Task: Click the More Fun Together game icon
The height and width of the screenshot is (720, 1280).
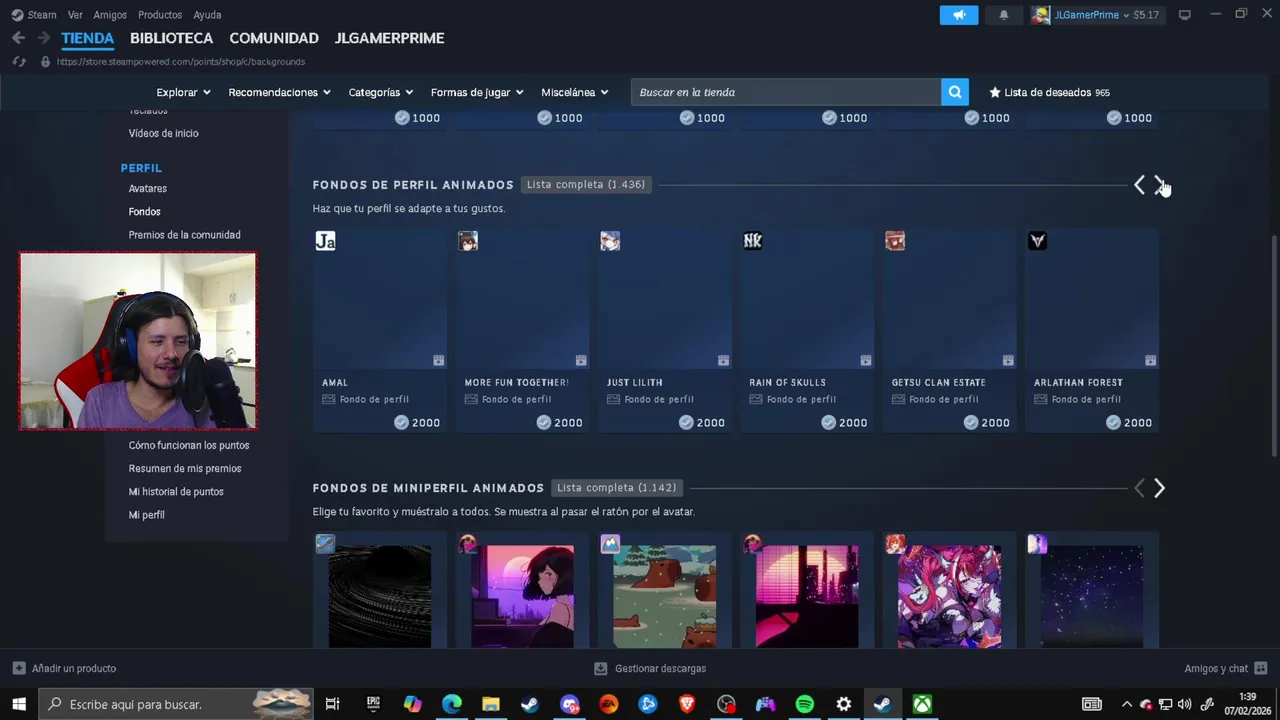Action: coord(468,241)
